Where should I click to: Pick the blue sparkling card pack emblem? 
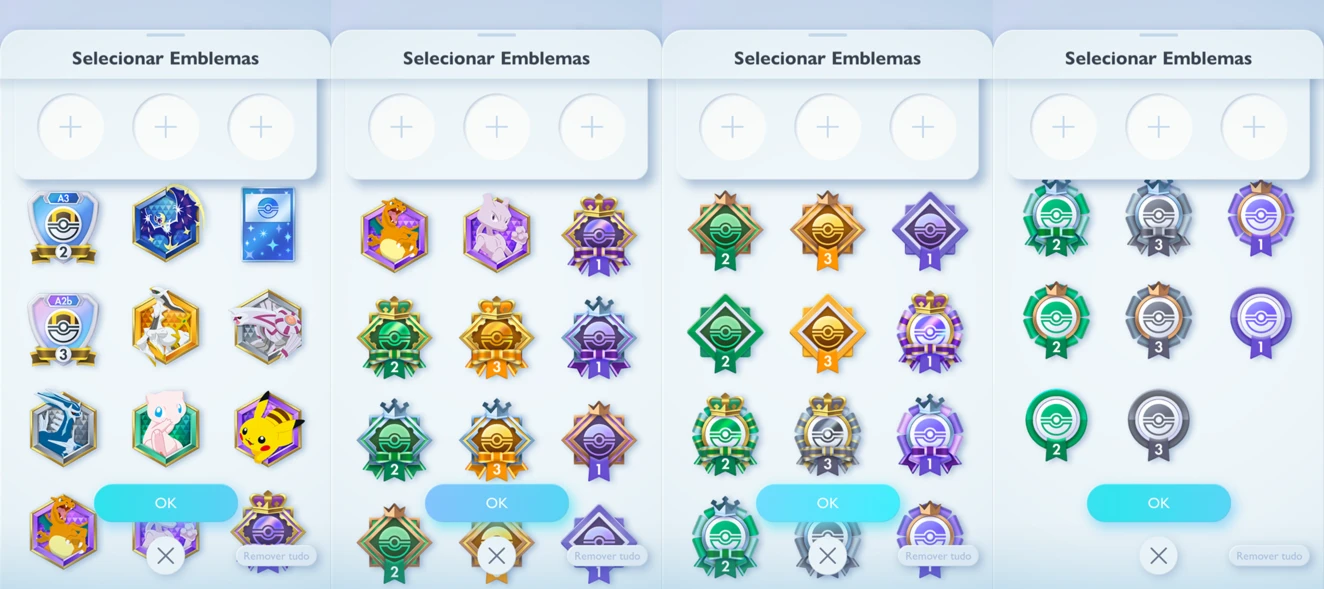coord(268,225)
